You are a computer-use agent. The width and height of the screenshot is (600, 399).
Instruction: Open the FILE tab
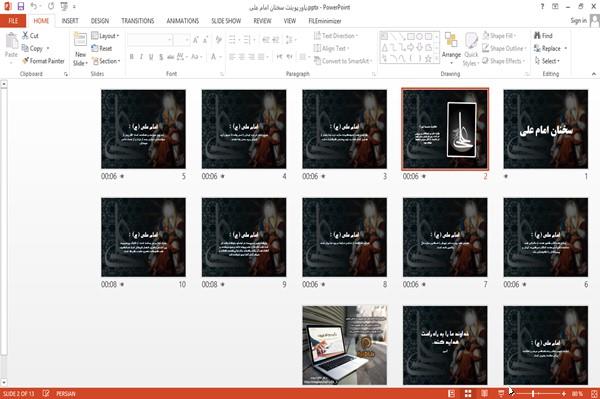(13, 21)
